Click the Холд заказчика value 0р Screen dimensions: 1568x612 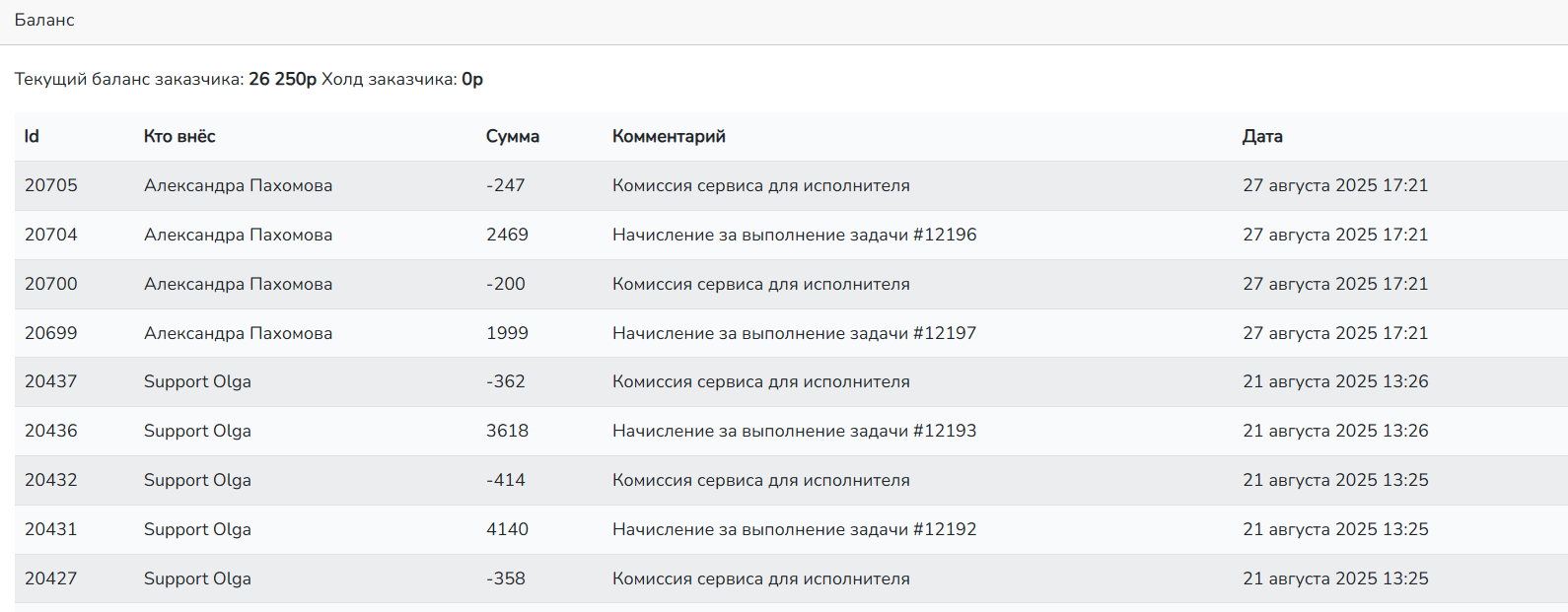[x=471, y=79]
